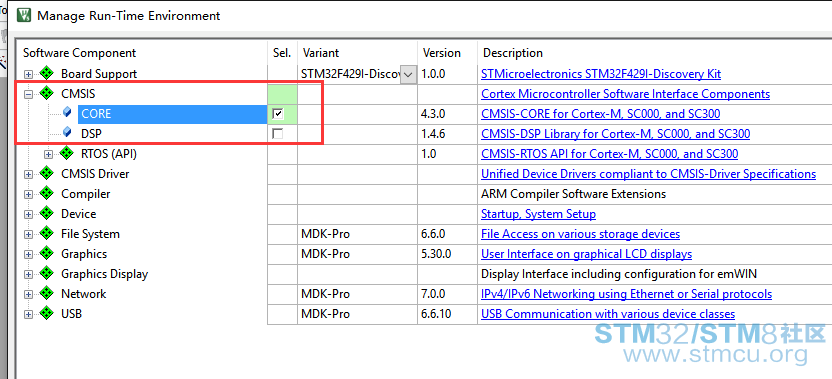Screen dimensions: 832x379
Task: Click the Software Component column header
Action: pos(80,53)
